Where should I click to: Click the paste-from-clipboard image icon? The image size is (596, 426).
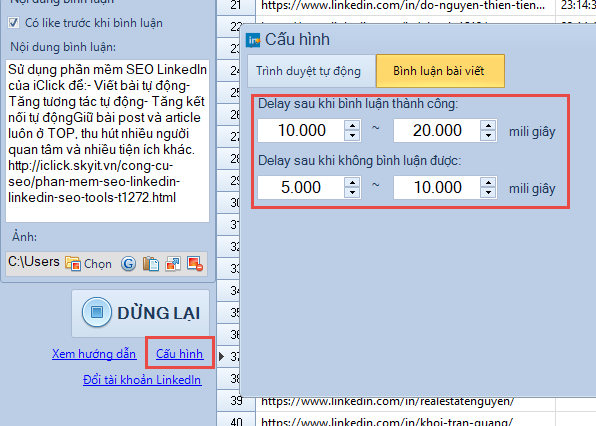coord(151,263)
